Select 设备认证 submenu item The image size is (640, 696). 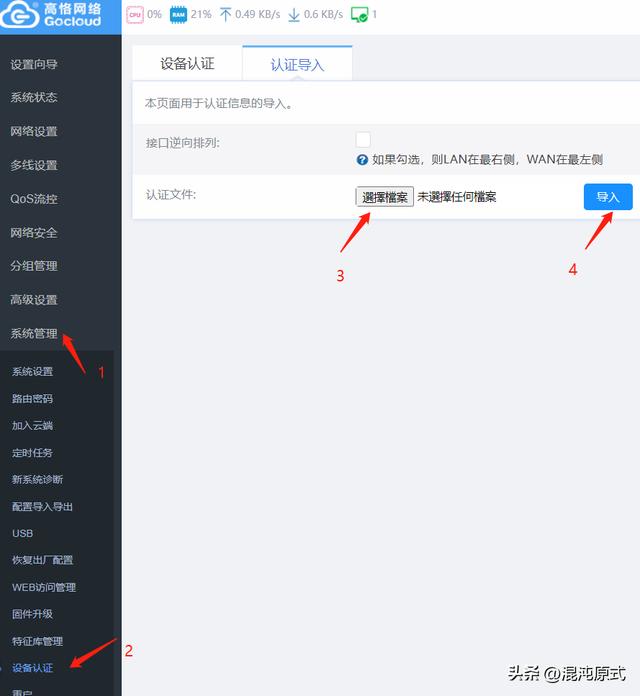point(32,668)
